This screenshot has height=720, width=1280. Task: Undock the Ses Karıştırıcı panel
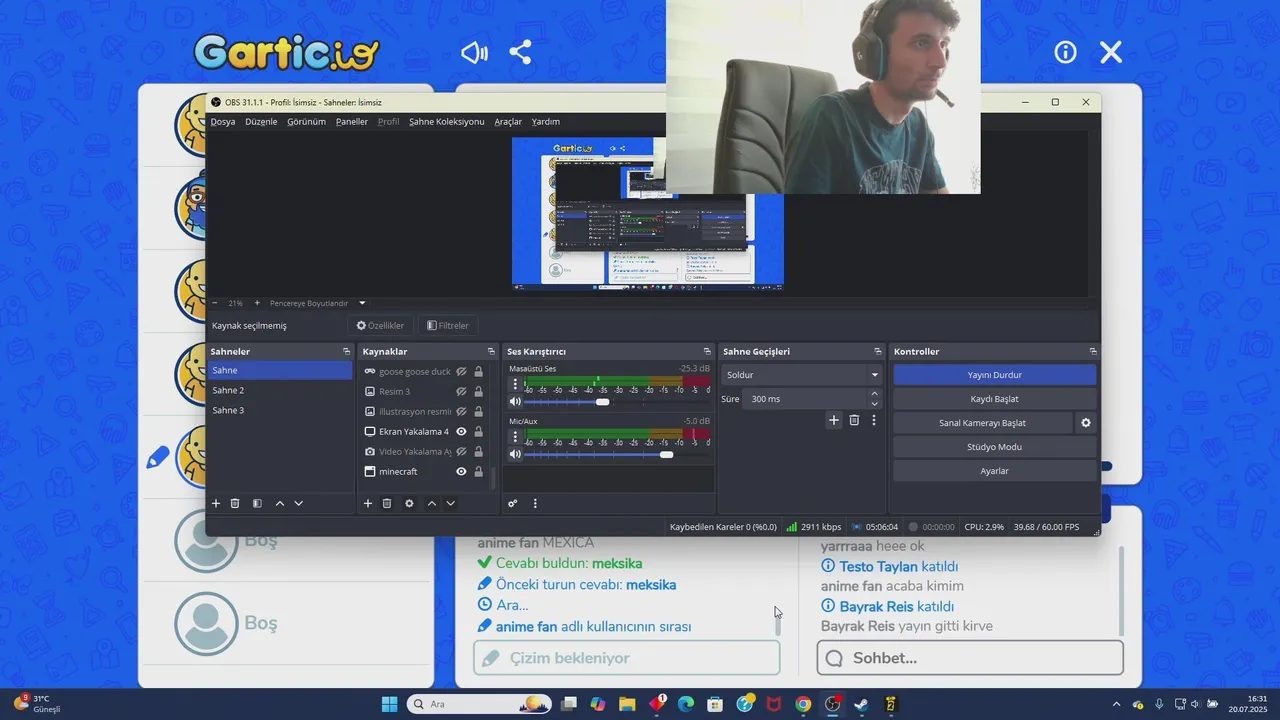[707, 352]
